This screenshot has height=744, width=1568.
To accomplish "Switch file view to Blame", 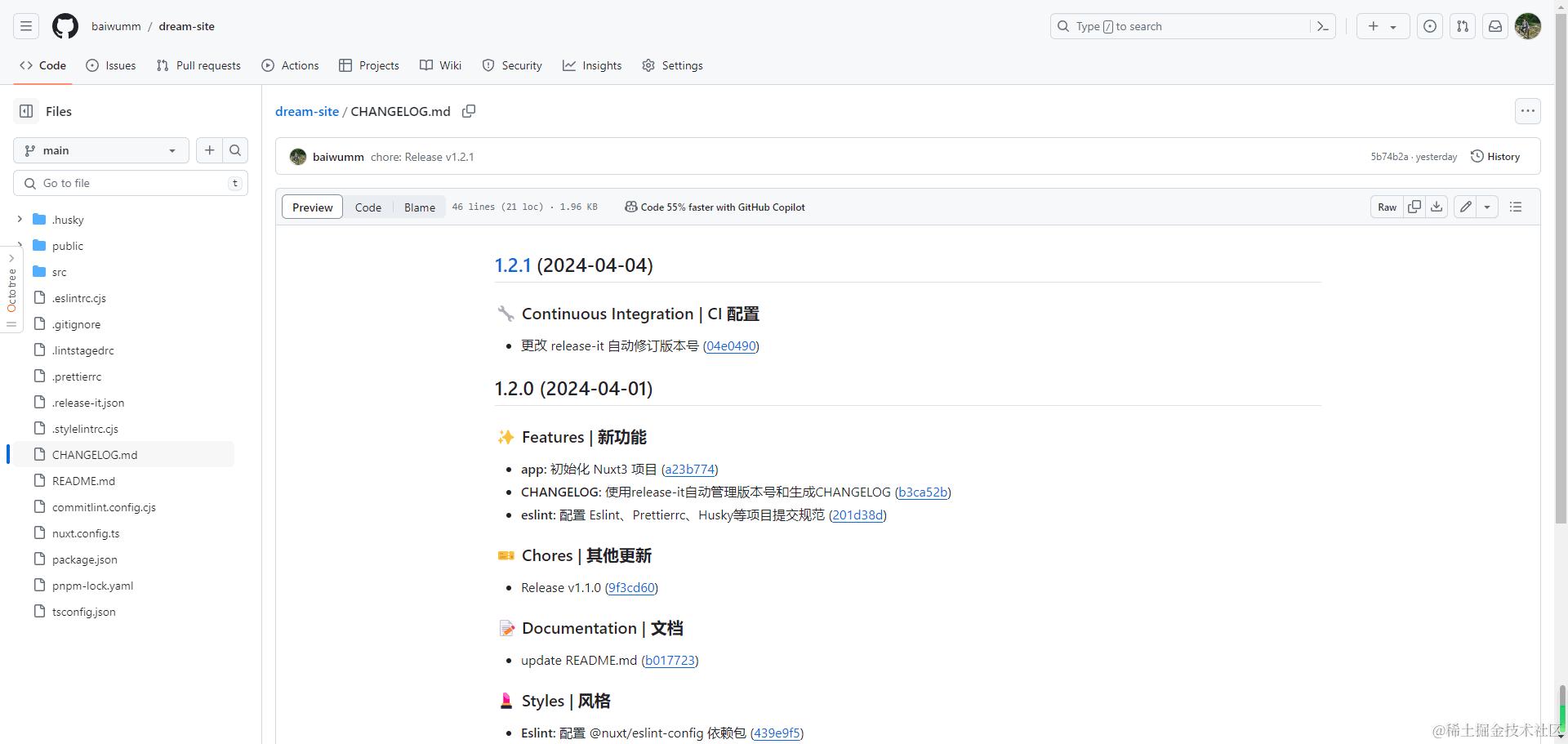I will point(420,207).
